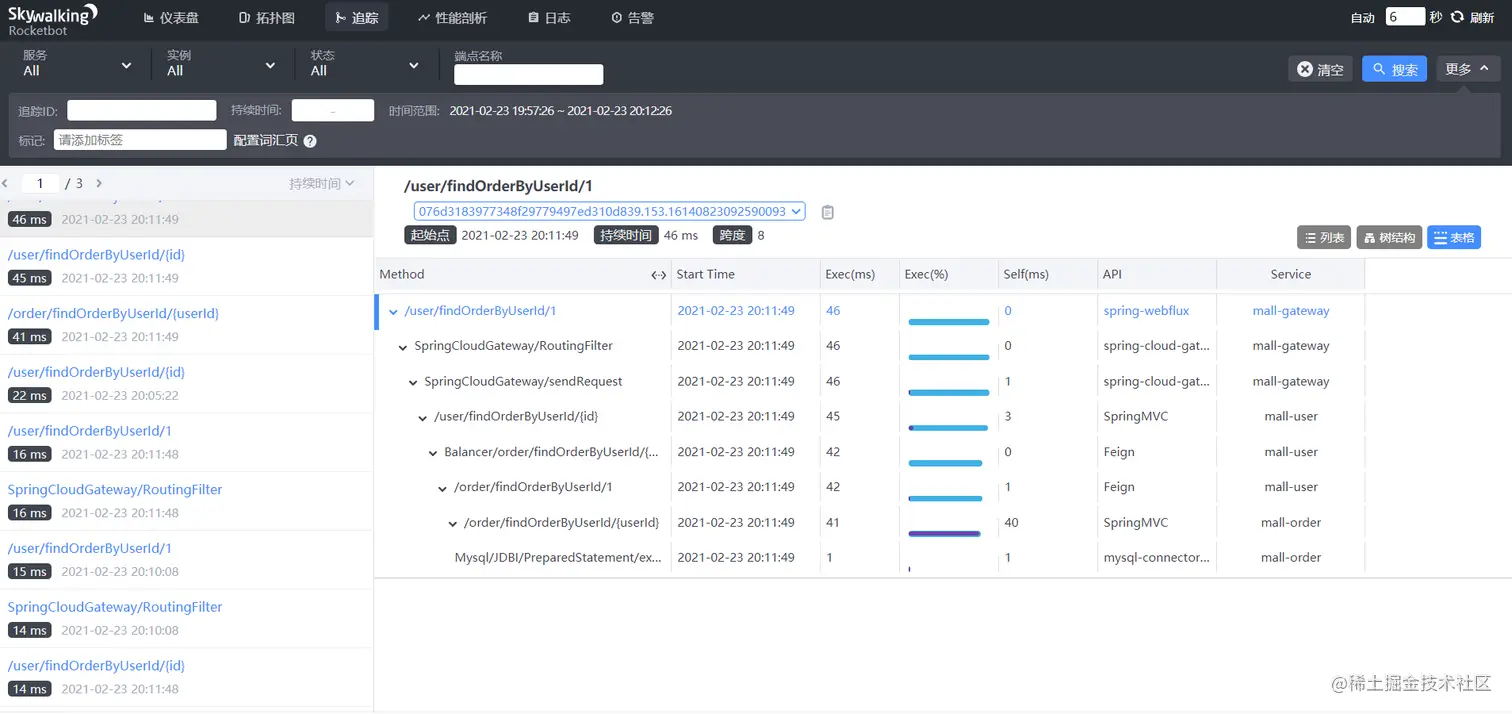The image size is (1512, 714).
Task: Open the 状态 status dropdown
Action: pos(365,64)
